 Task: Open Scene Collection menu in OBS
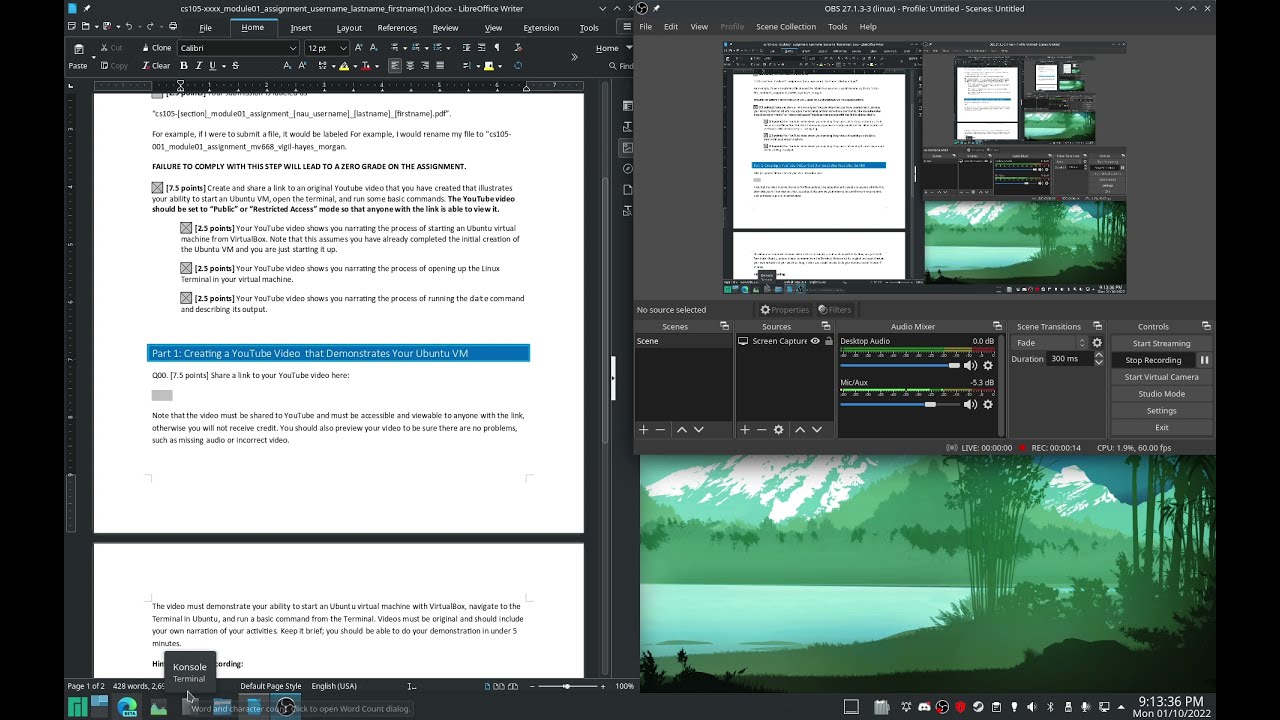[786, 26]
